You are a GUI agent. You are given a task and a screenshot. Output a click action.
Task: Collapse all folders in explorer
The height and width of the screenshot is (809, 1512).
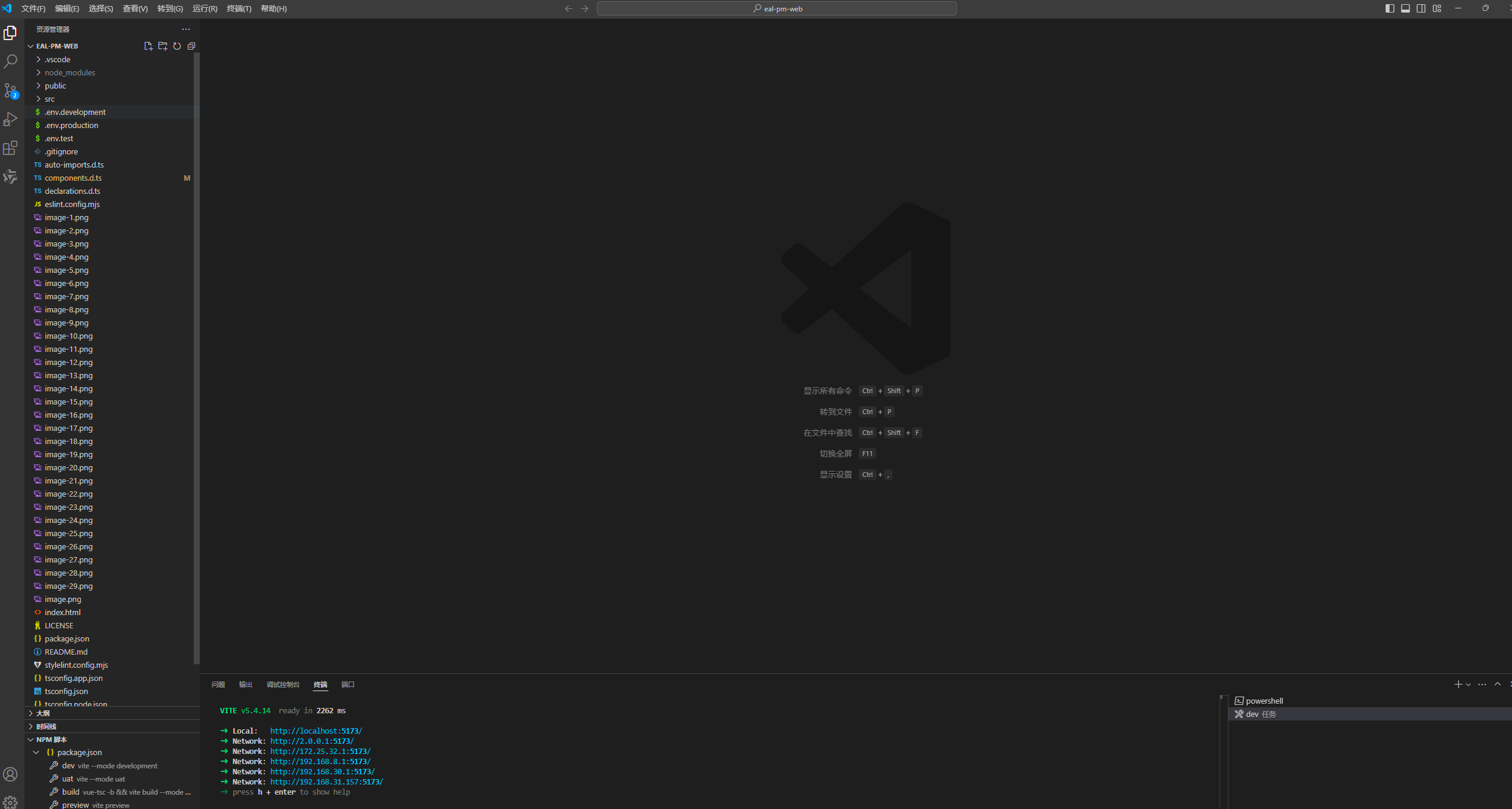click(191, 46)
